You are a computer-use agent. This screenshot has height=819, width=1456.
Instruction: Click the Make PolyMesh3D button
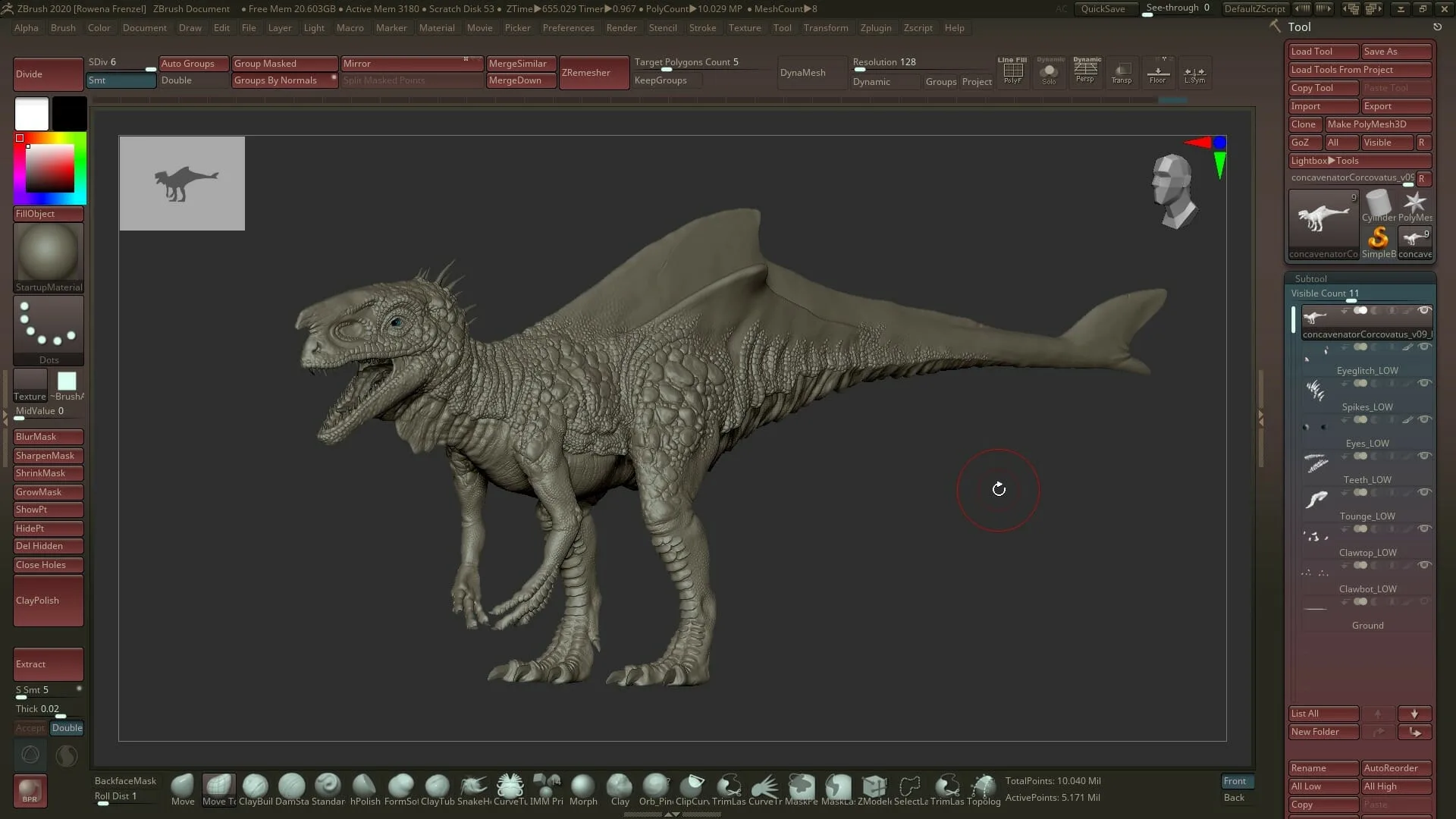1378,124
